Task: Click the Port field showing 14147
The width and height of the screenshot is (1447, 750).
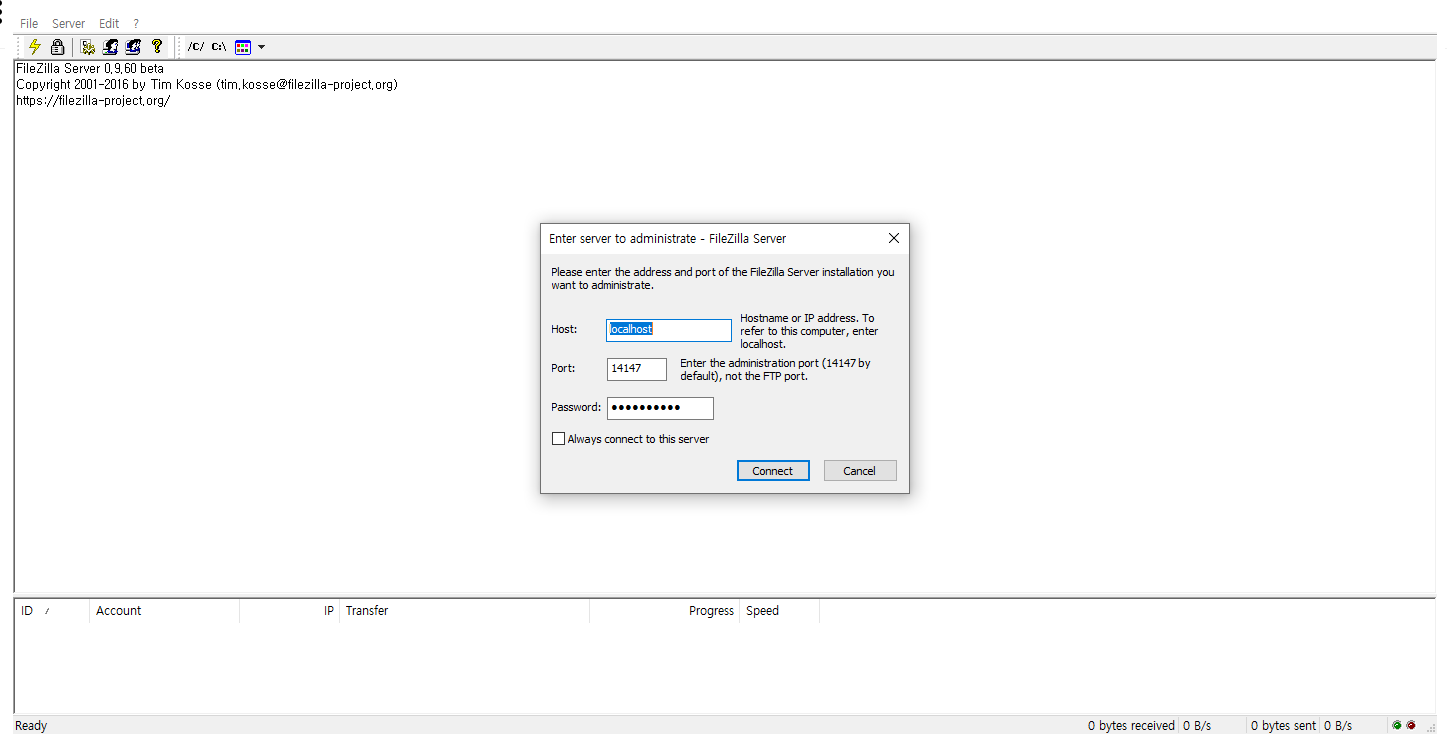Action: (x=637, y=369)
